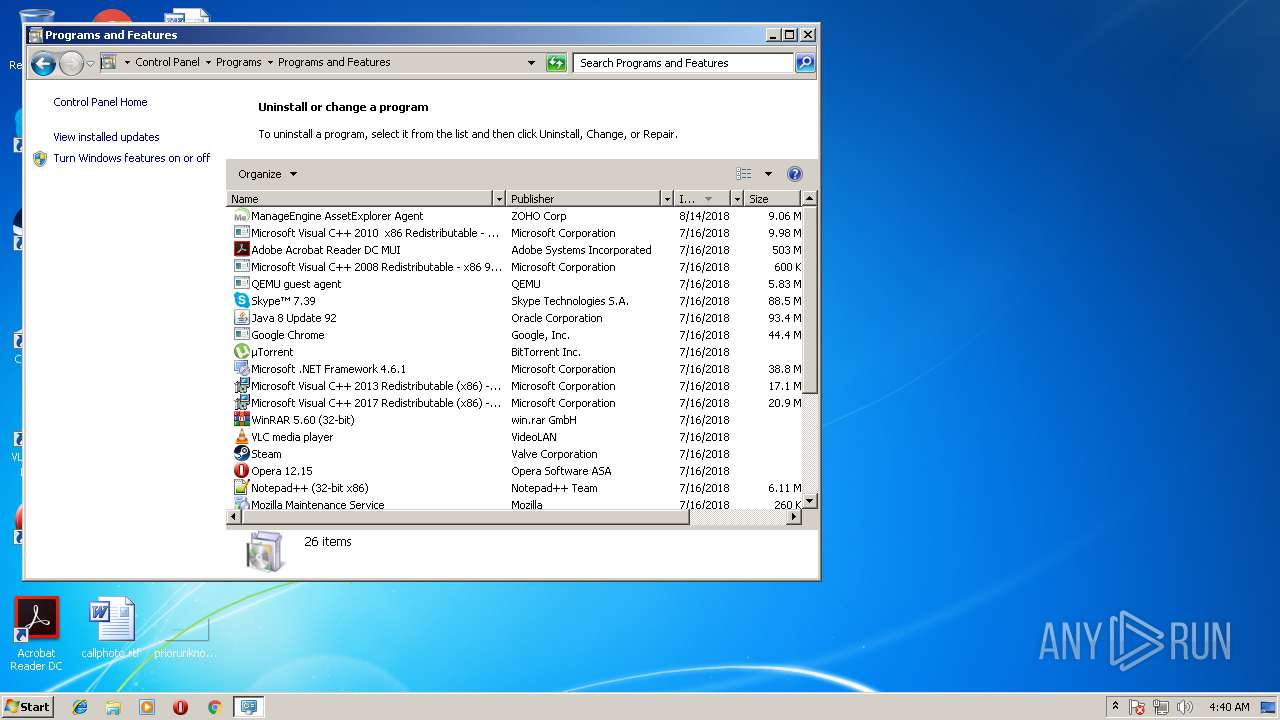The width and height of the screenshot is (1280, 720).
Task: Select the QEMU guest agent entry
Action: point(516,284)
